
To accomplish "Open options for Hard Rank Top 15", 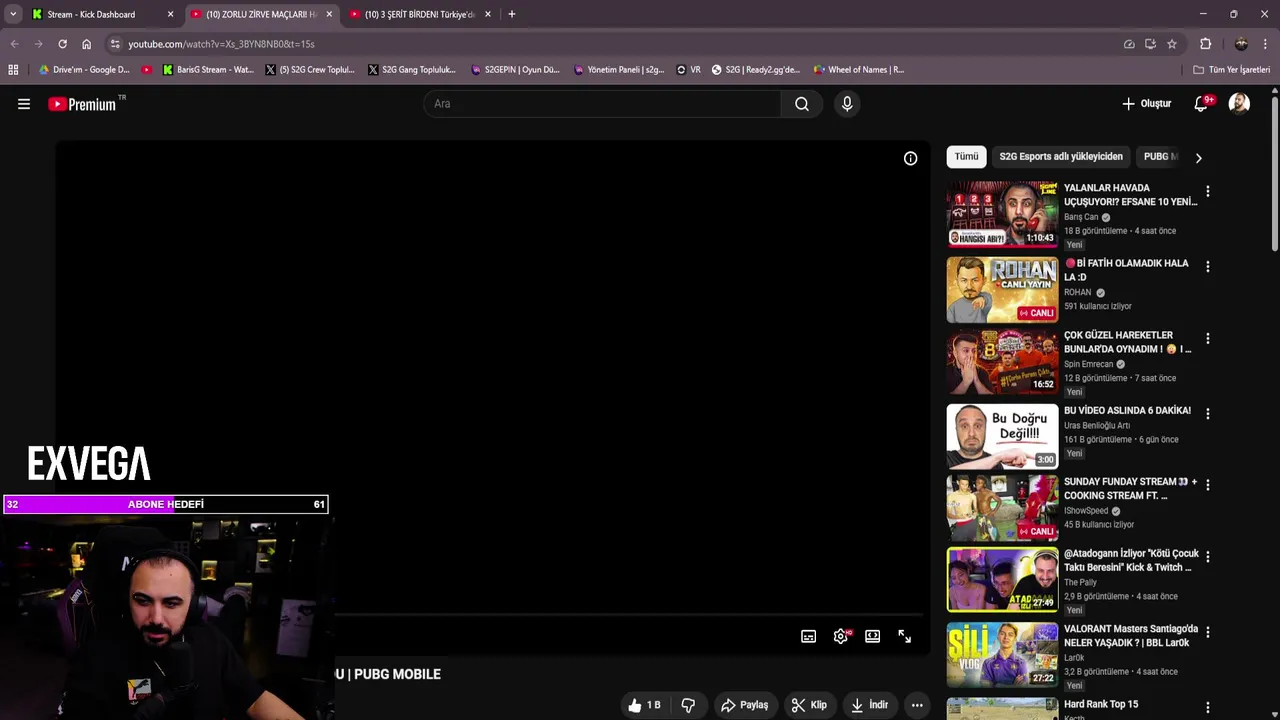I will [1207, 708].
